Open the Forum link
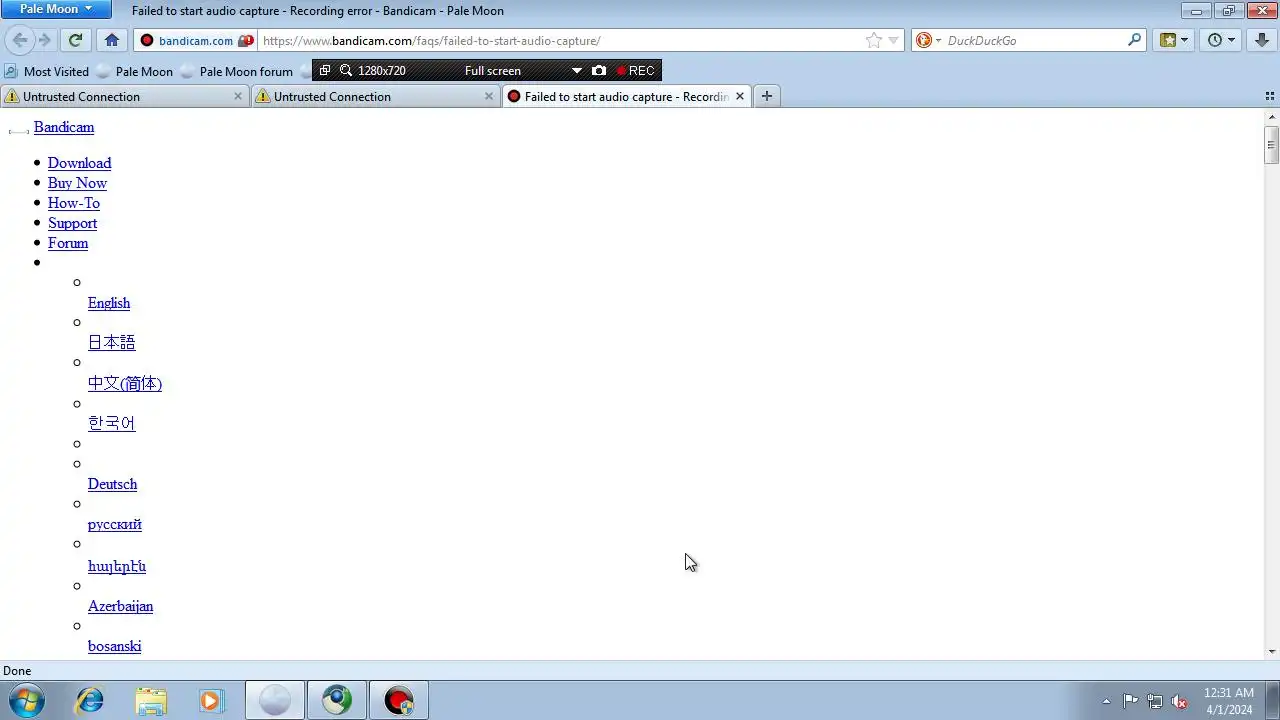Image resolution: width=1280 pixels, height=720 pixels. click(68, 243)
